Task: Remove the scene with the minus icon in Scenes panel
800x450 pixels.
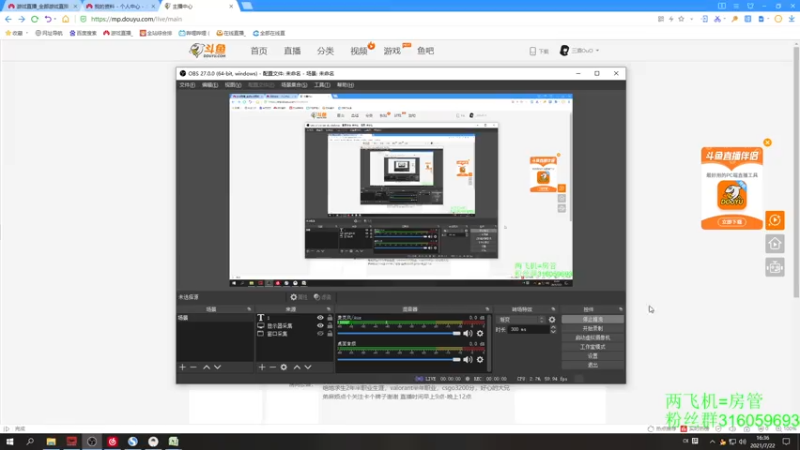Action: point(193,367)
